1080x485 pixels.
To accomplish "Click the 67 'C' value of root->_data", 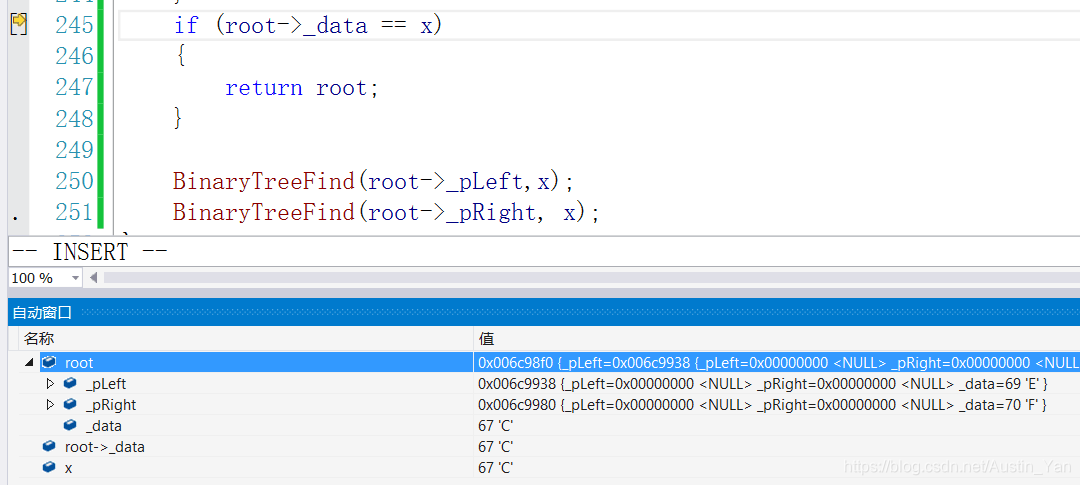I will coord(496,446).
